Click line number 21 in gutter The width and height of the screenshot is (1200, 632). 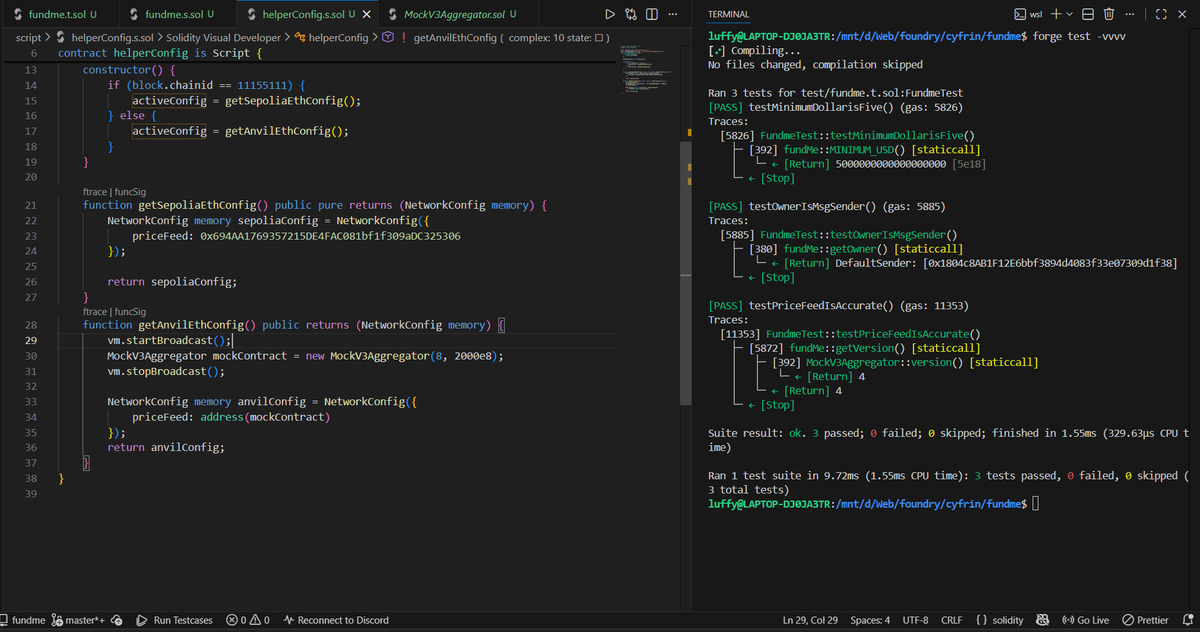30,205
